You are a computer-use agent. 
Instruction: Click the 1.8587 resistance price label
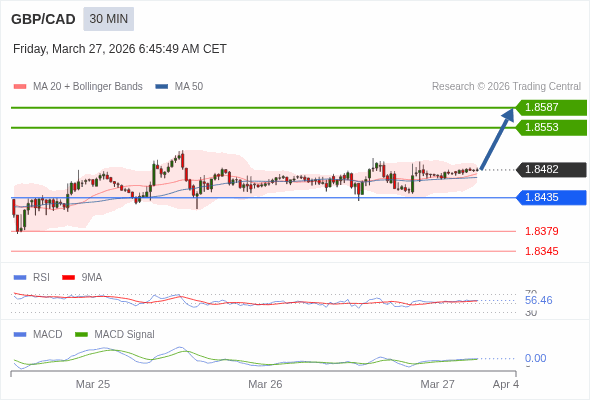coord(551,108)
